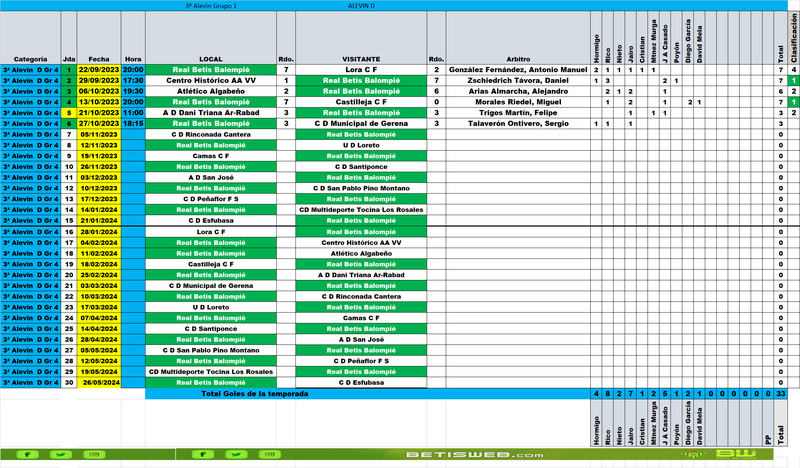800x468 pixels.
Task: Select date cell 26/05/2024
Action: click(99, 383)
